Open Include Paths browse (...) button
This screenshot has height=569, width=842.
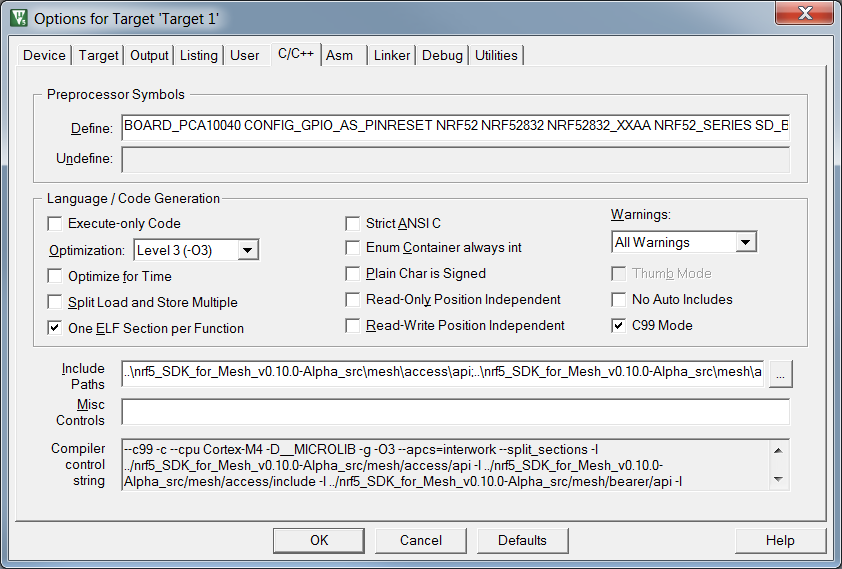click(781, 374)
